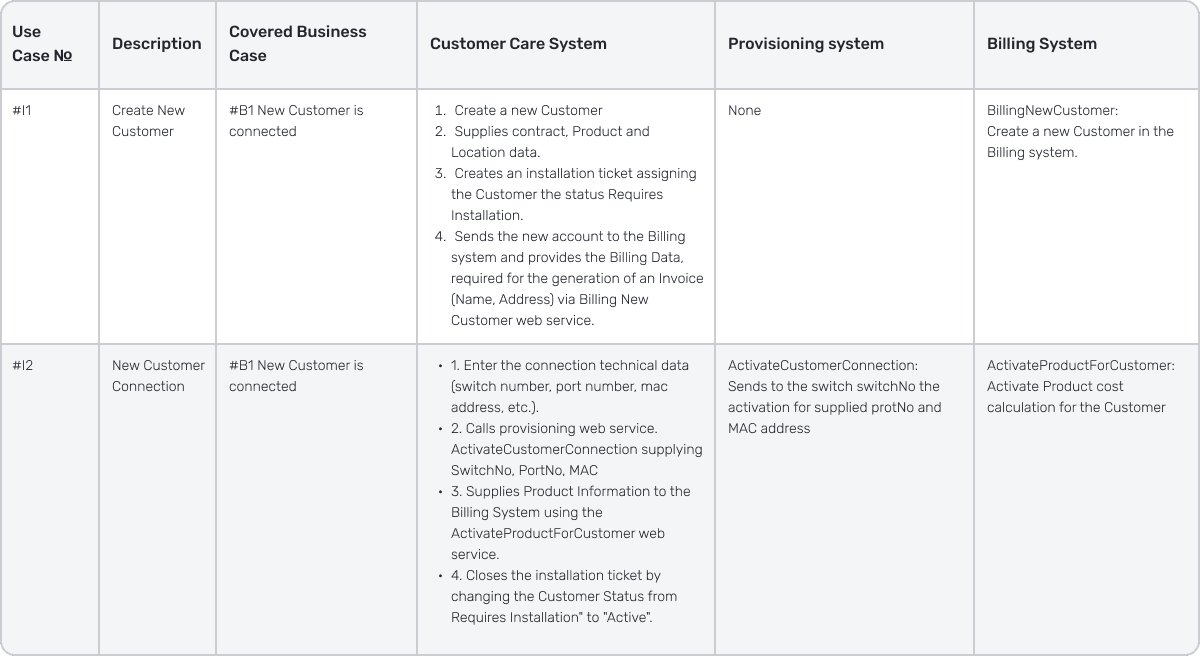Viewport: 1200px width, 656px height.
Task: Select the "Billing System" column header
Action: (x=1042, y=44)
